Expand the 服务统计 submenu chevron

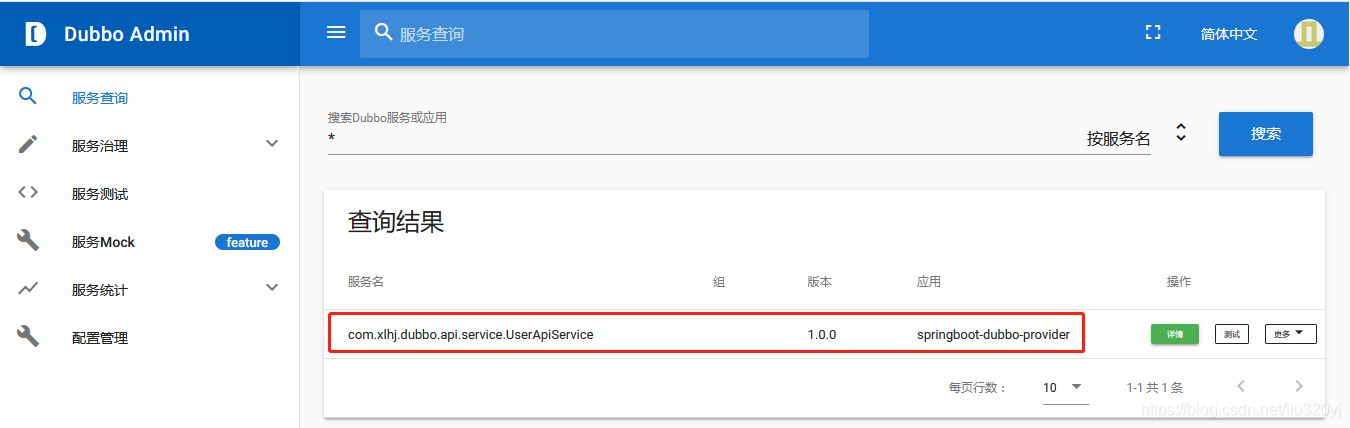pyautogui.click(x=272, y=287)
